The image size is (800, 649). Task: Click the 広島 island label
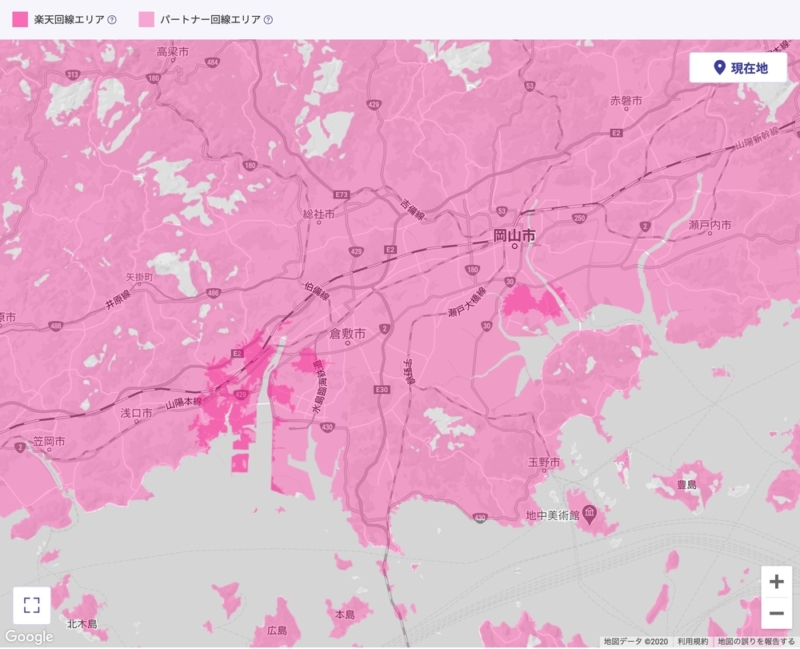(x=277, y=630)
